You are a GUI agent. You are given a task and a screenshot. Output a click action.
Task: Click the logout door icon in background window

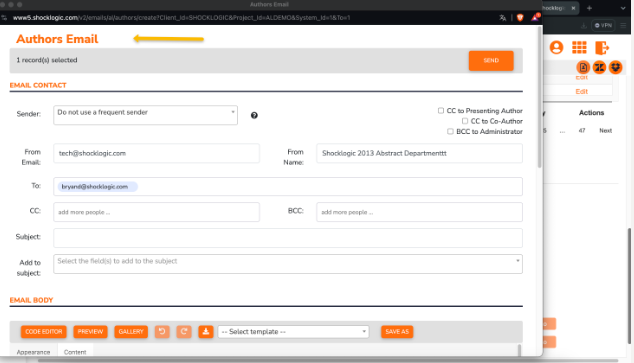(602, 48)
